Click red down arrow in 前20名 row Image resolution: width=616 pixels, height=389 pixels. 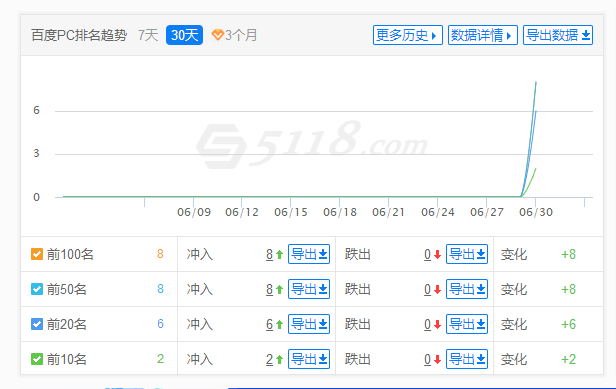click(x=437, y=325)
